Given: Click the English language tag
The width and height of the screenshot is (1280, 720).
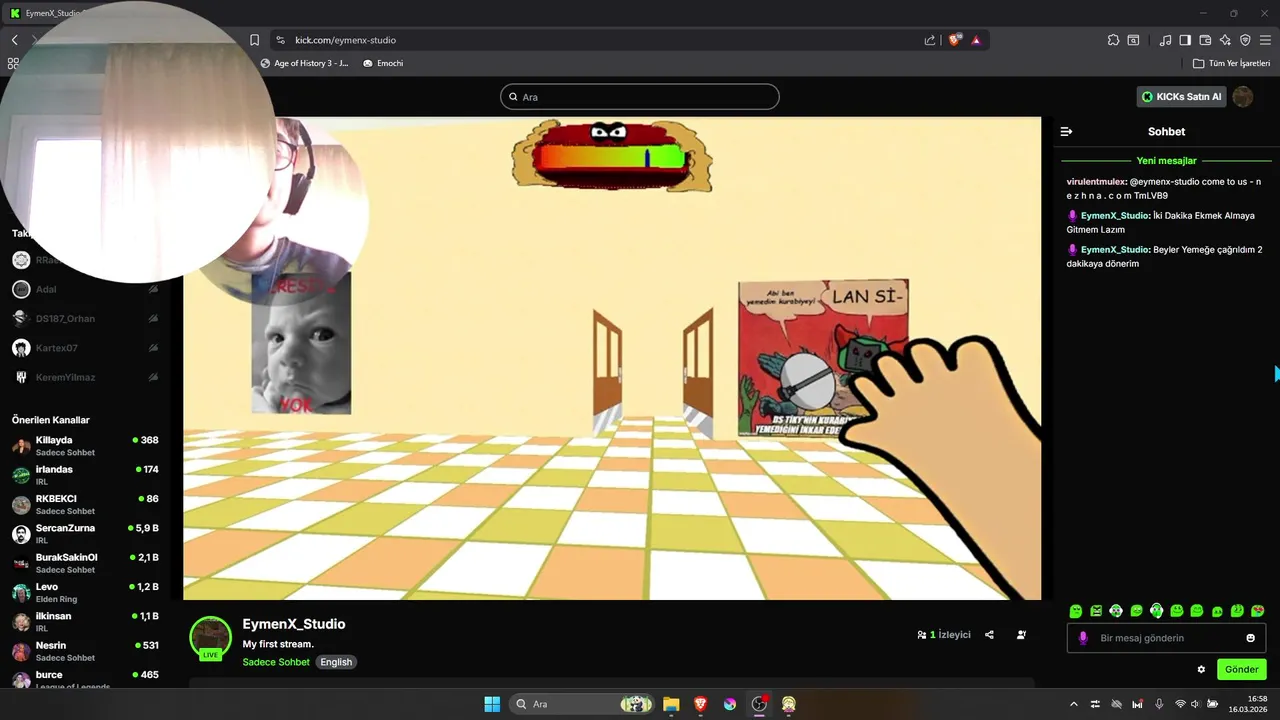Looking at the screenshot, I should 336,662.
